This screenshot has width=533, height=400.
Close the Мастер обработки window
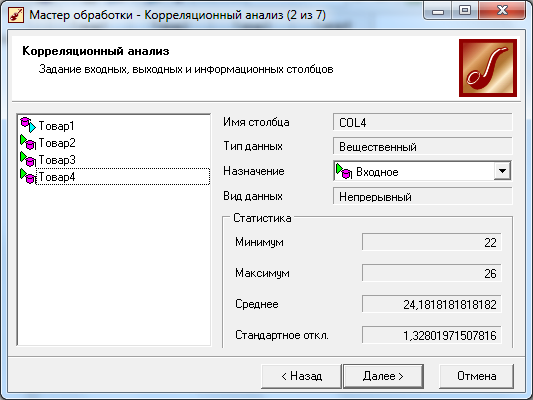tap(502, 11)
